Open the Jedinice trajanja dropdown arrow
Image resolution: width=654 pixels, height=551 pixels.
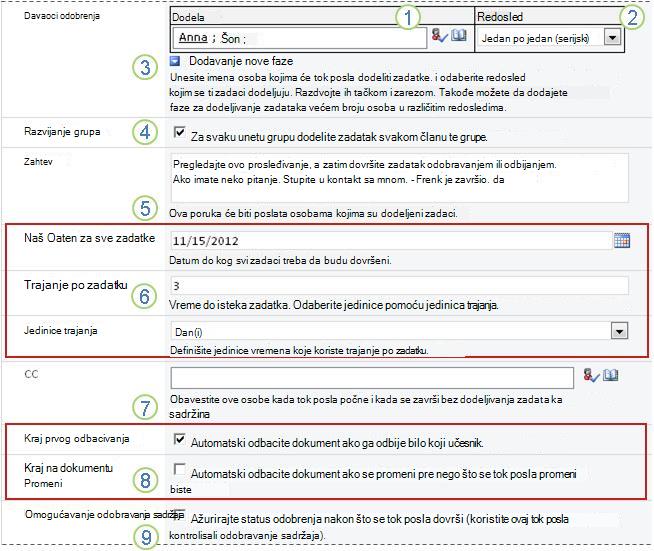pyautogui.click(x=619, y=332)
